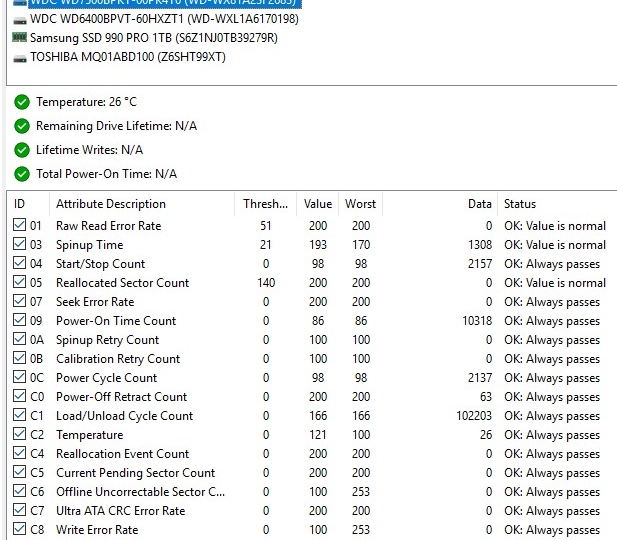Click the Thresh... column header
617x540 pixels.
tap(265, 204)
